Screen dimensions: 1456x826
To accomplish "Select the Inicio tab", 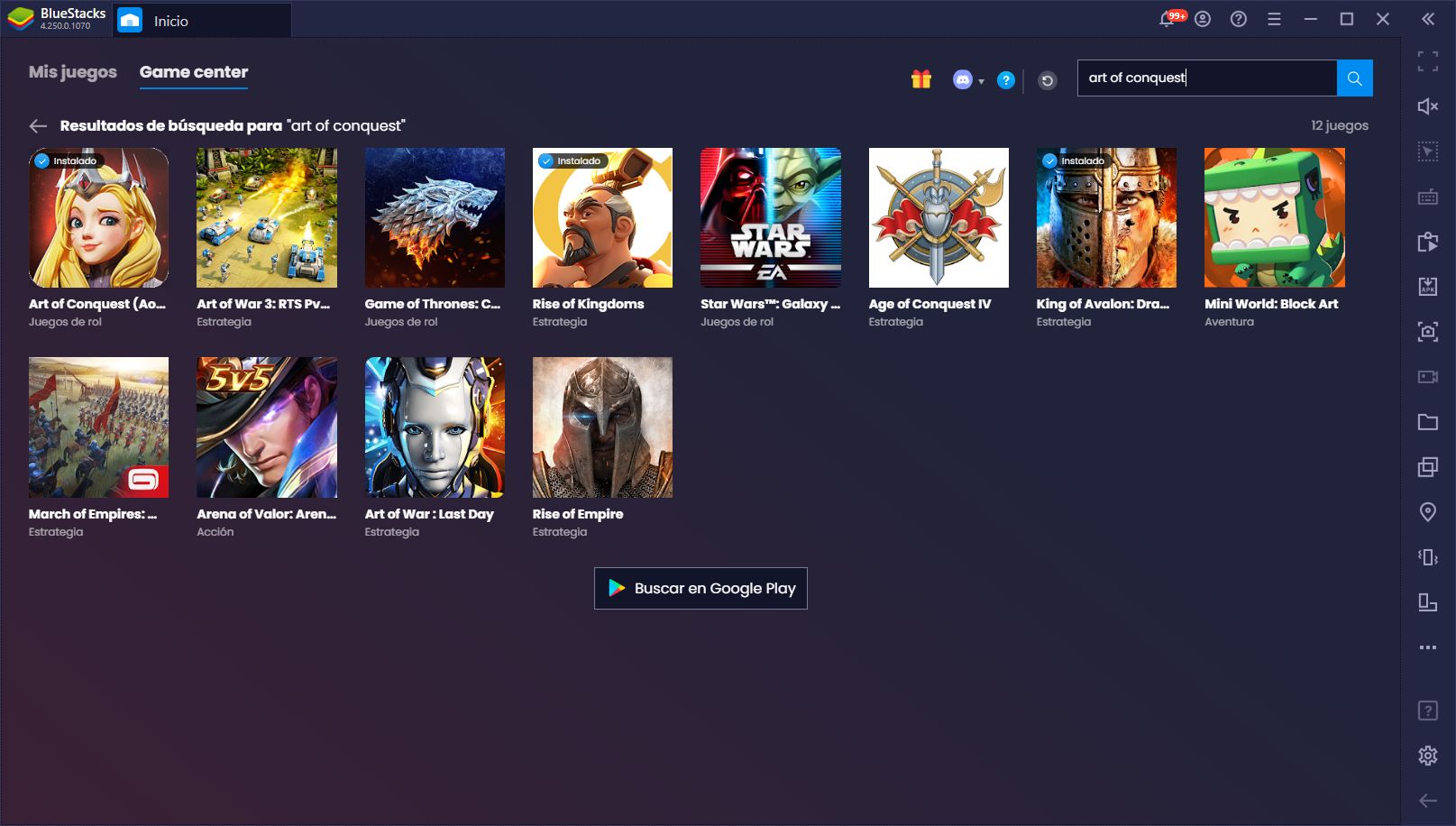I will [x=202, y=20].
